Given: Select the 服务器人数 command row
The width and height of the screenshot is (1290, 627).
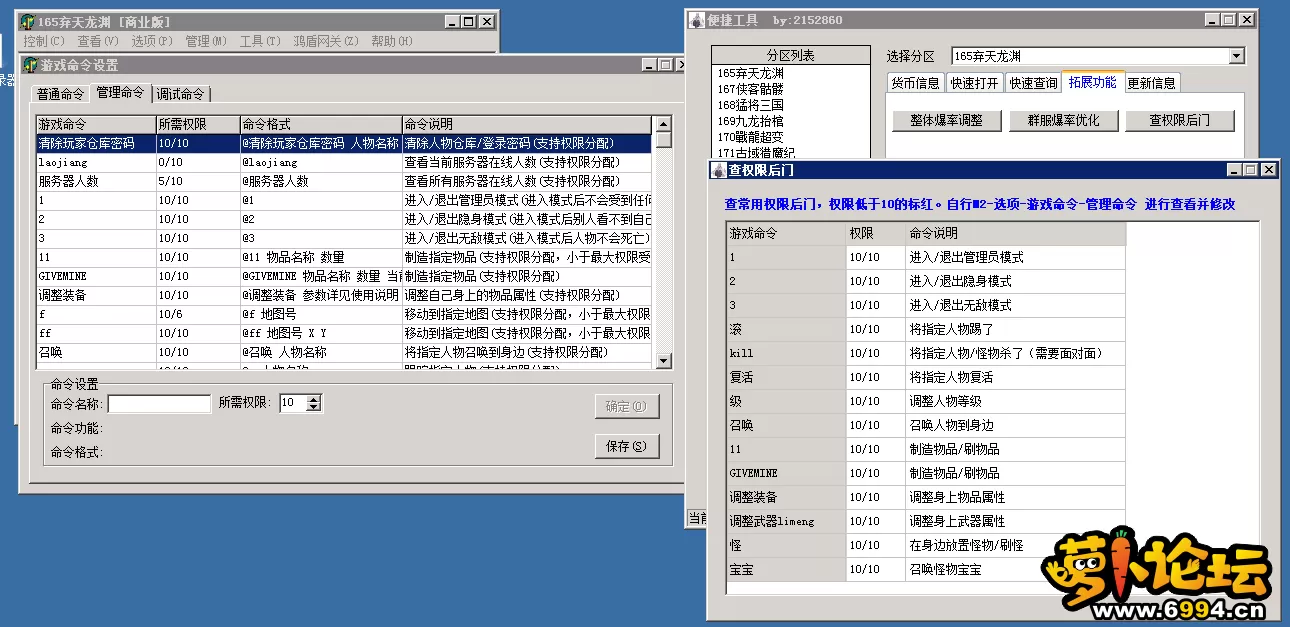Looking at the screenshot, I should click(x=344, y=181).
